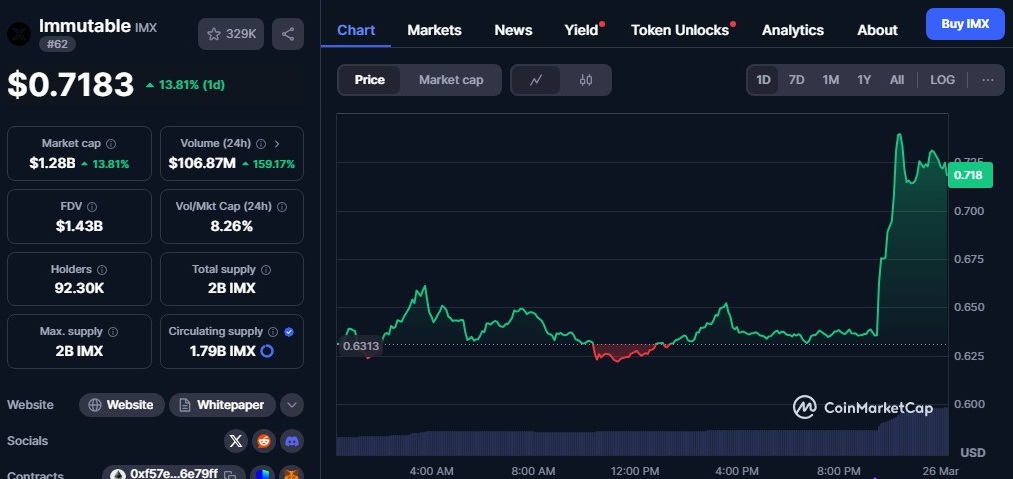Click the 92.30K holders value
The image size is (1013, 479).
pos(79,288)
